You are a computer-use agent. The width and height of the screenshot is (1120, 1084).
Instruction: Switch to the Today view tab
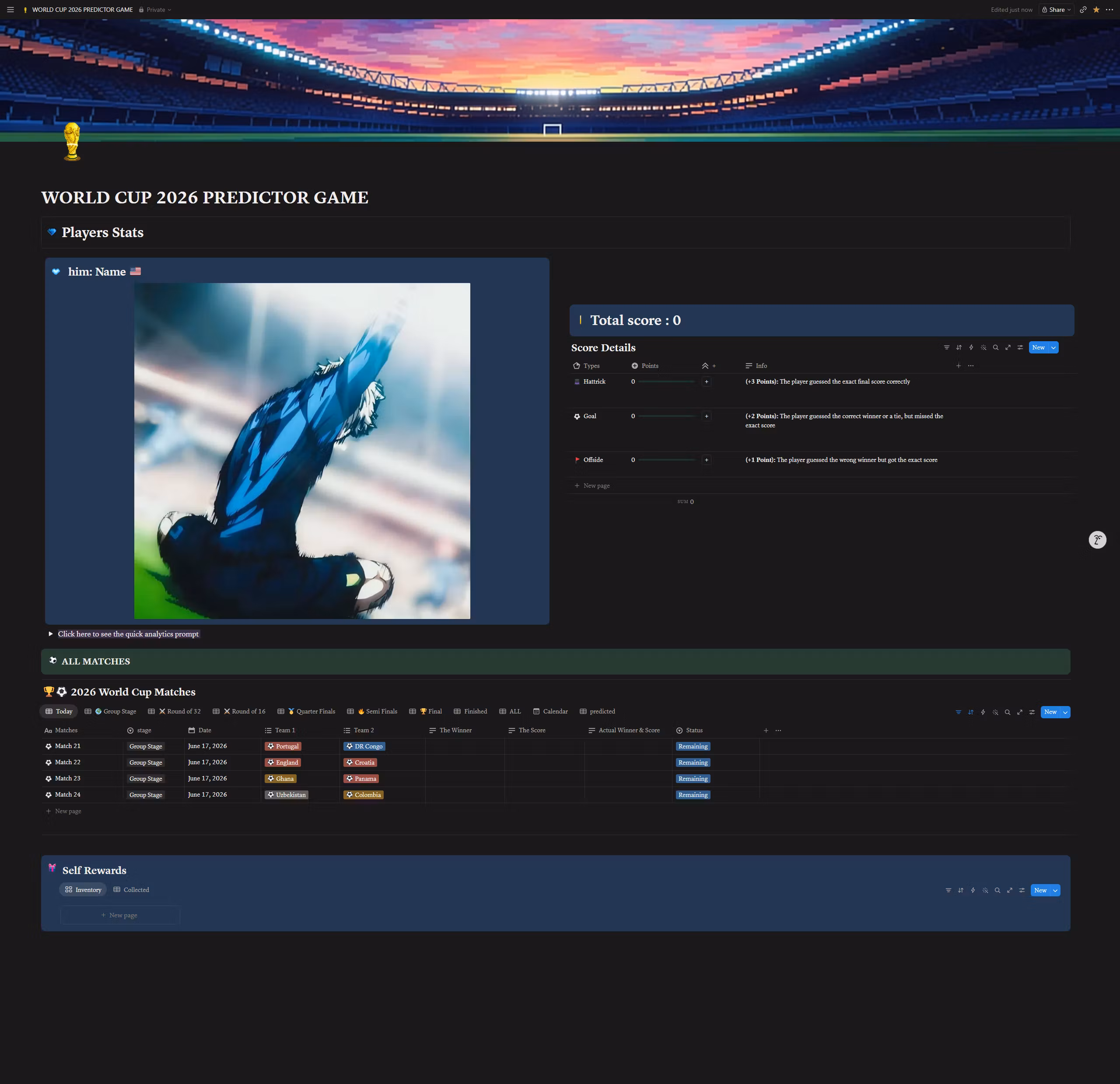59,711
